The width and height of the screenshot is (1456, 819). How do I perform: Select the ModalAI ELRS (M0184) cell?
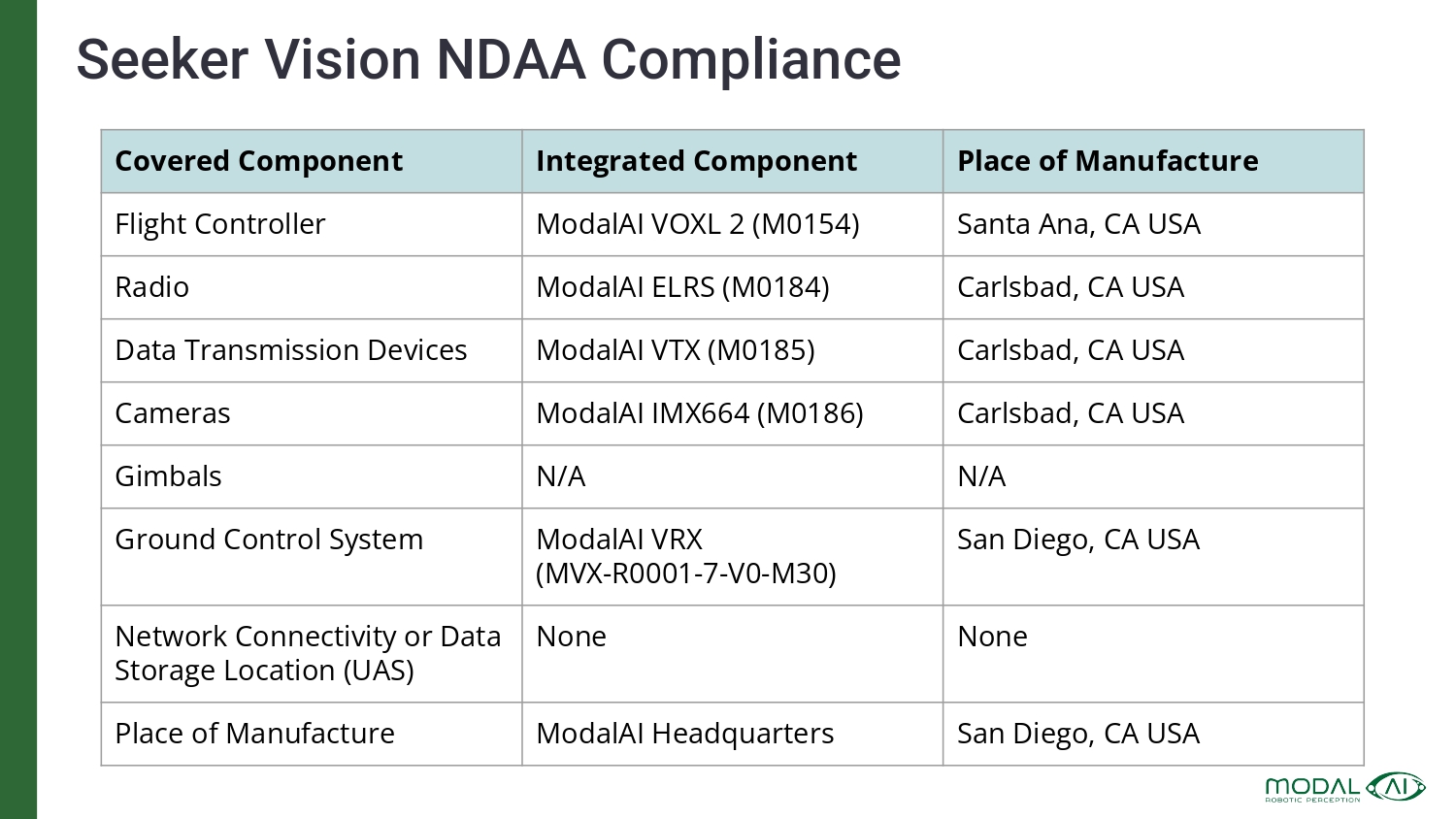point(682,287)
